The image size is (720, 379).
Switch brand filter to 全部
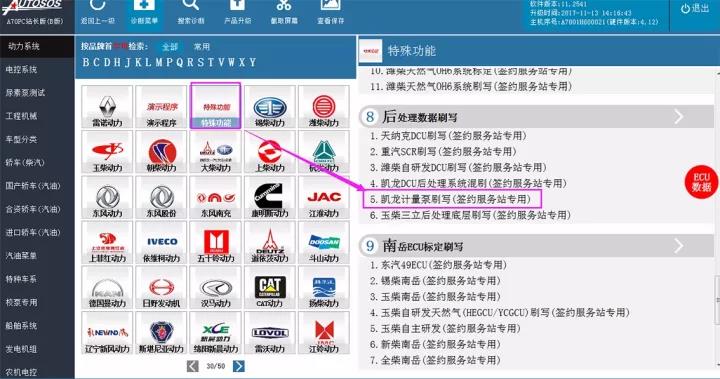pos(169,47)
